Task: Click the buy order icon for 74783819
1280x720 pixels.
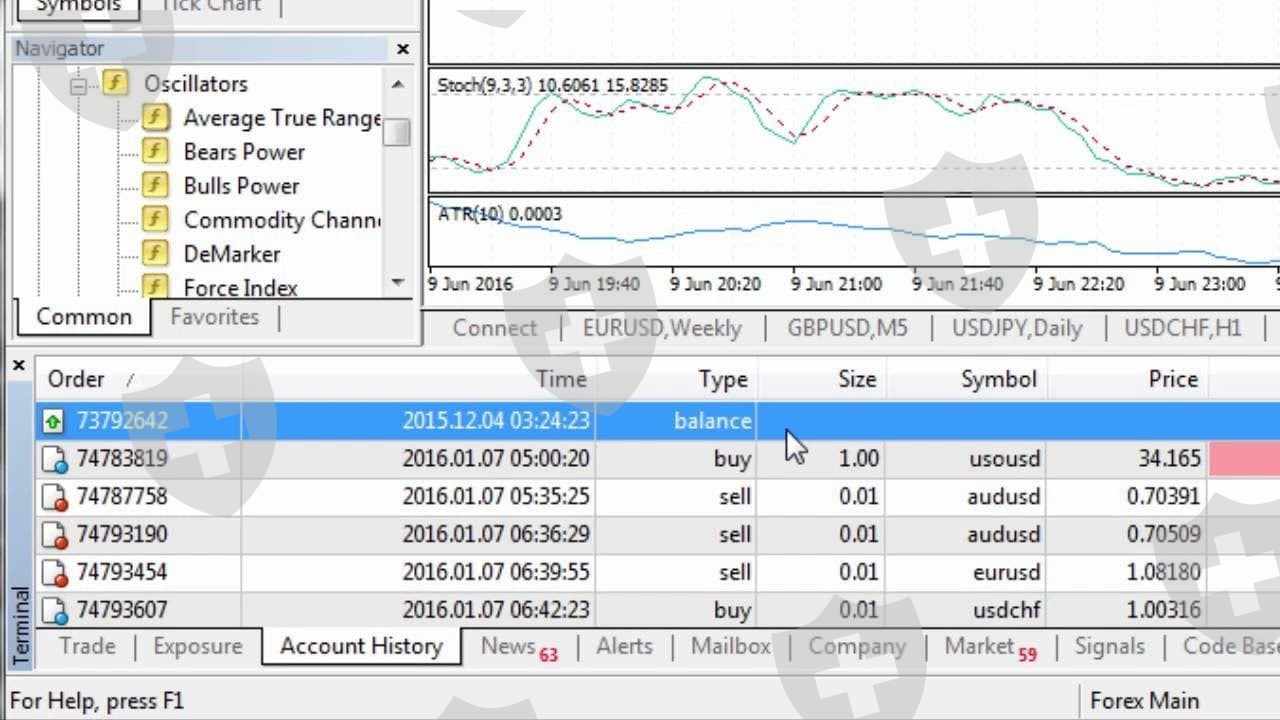Action: pyautogui.click(x=54, y=460)
